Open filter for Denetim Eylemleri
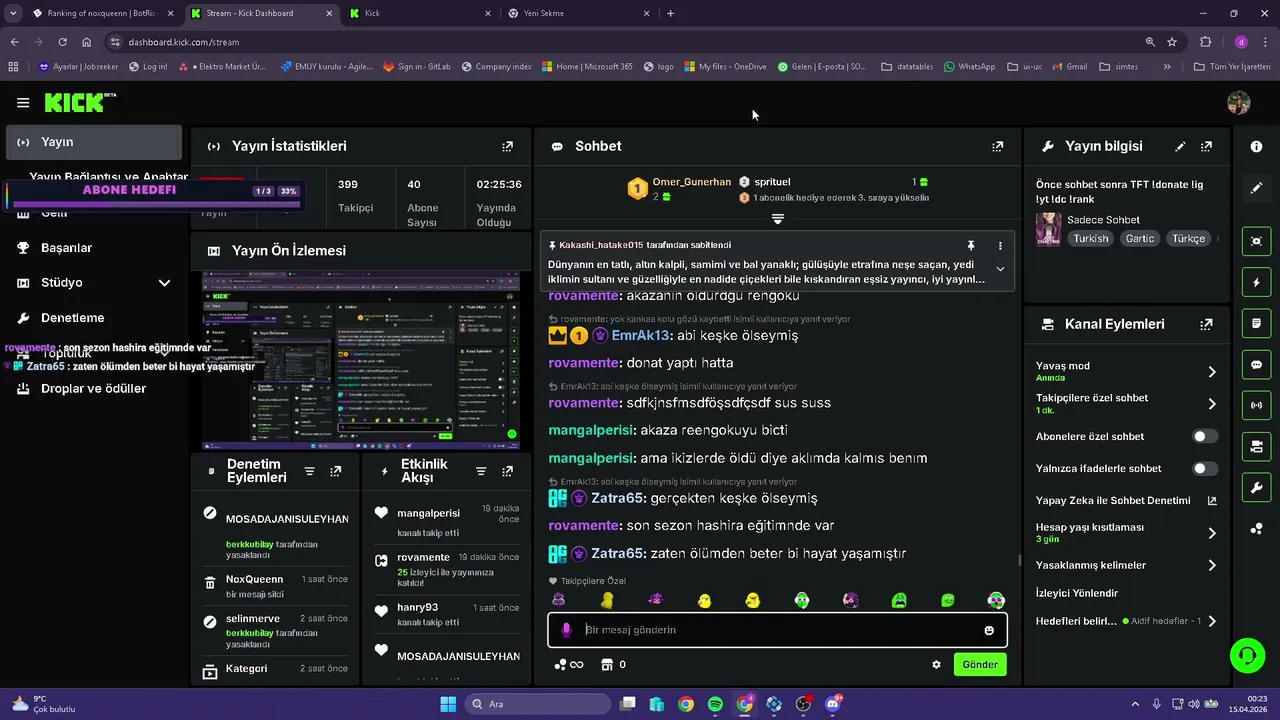This screenshot has height=720, width=1280. pos(309,471)
